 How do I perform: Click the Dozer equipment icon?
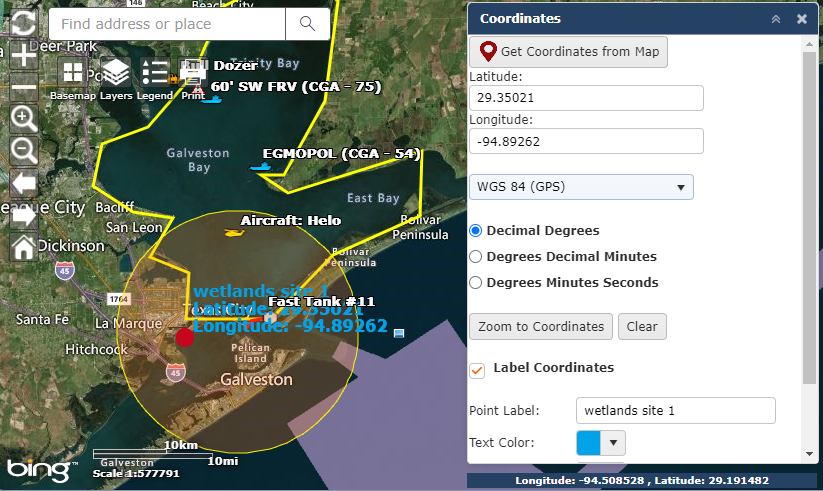tap(173, 79)
